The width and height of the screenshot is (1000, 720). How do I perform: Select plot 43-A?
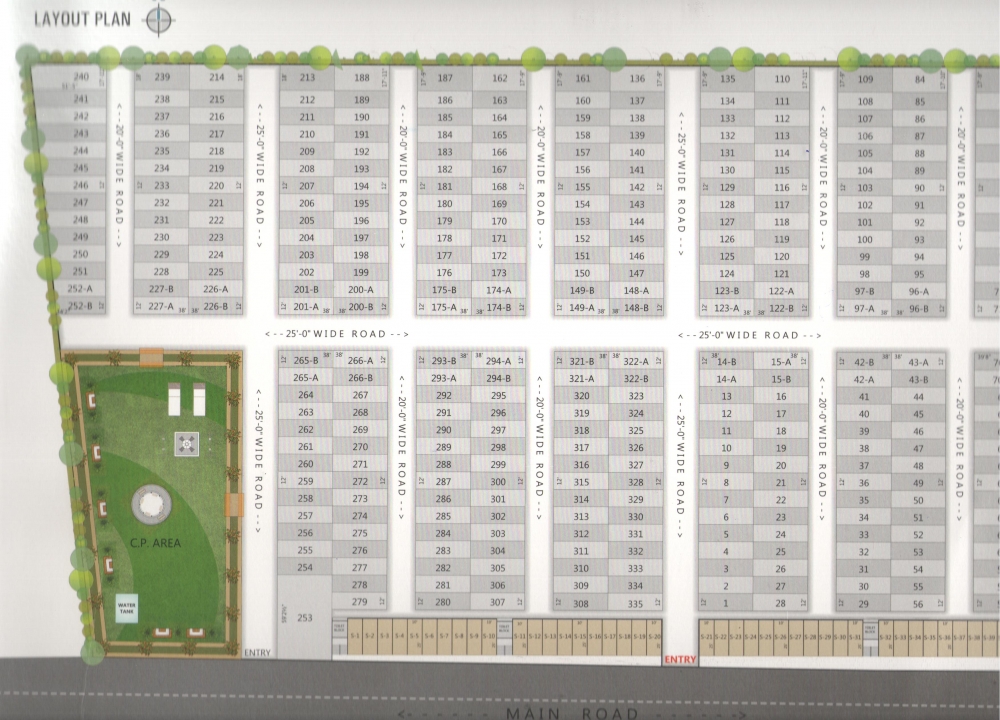click(x=918, y=362)
